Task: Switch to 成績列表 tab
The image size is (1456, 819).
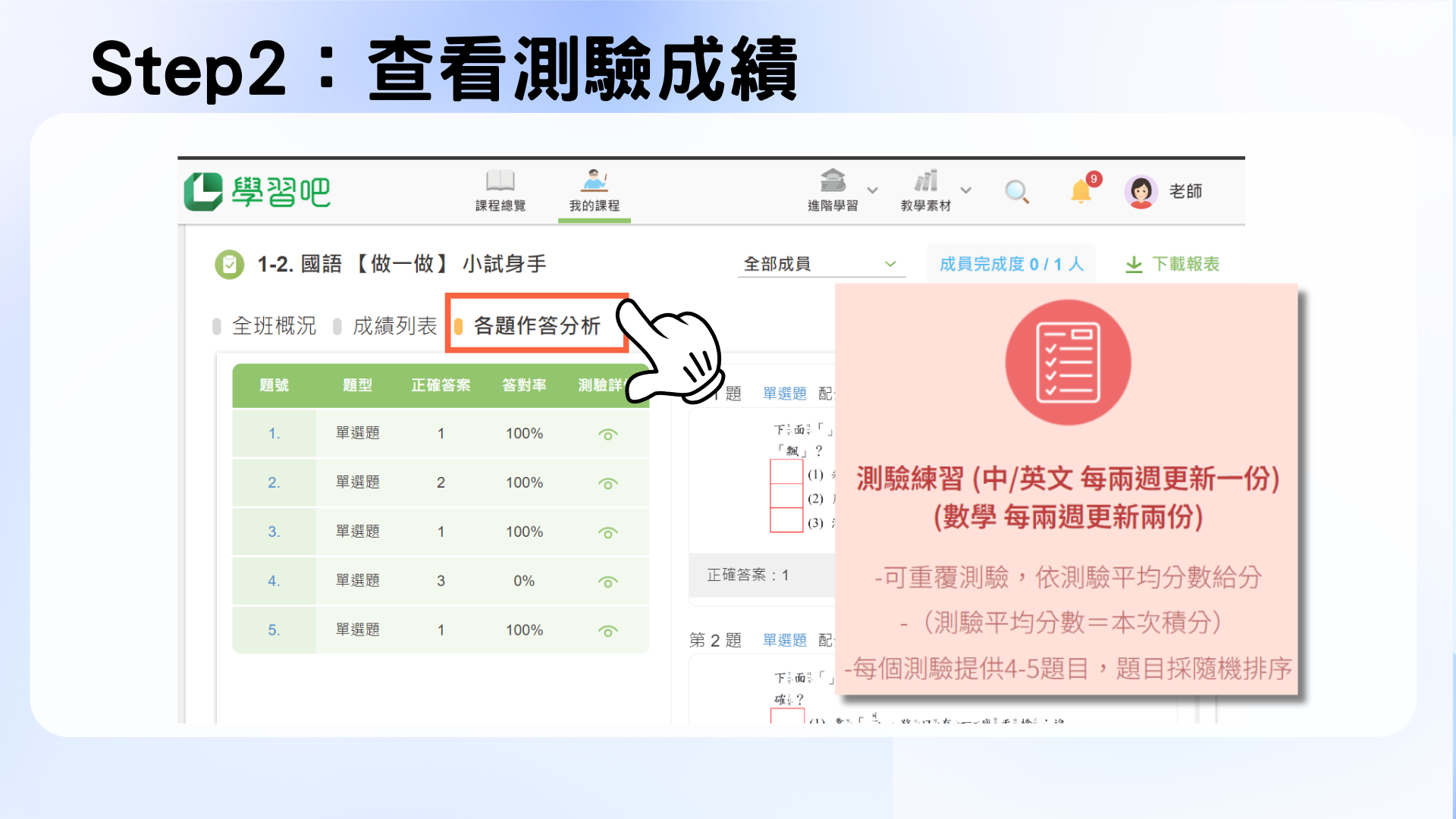Action: [394, 326]
